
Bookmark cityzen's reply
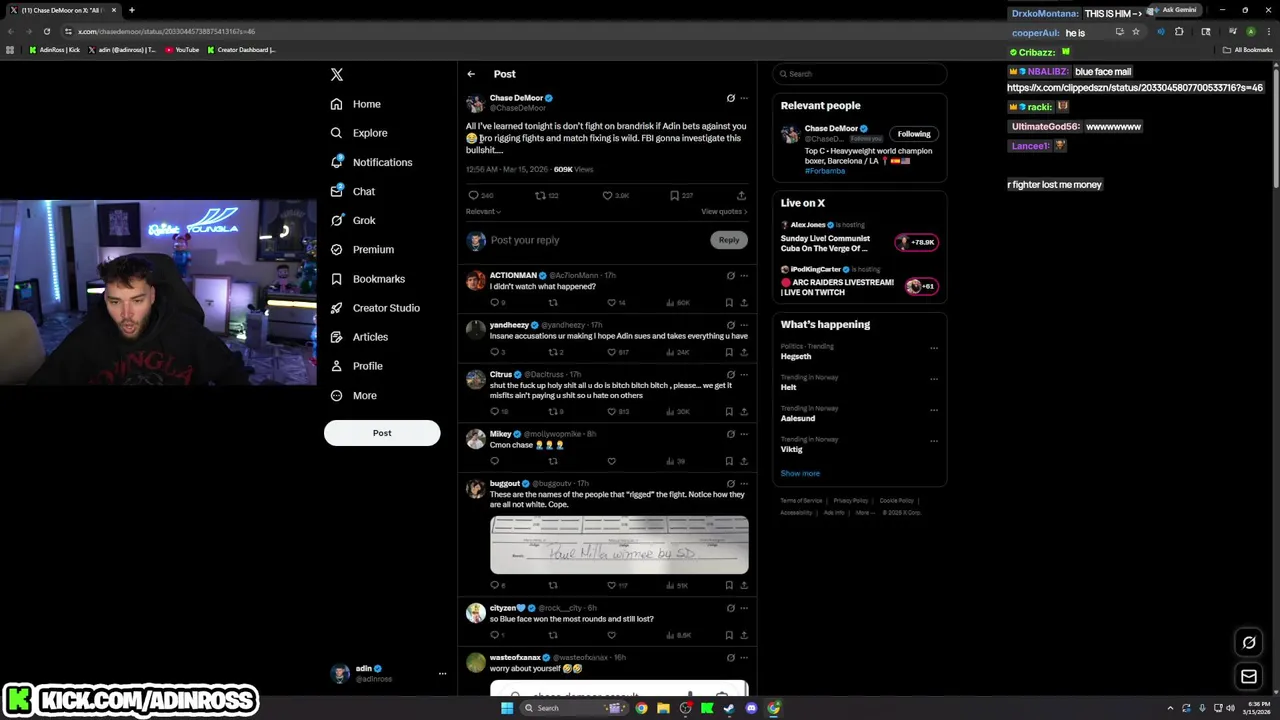pos(729,635)
